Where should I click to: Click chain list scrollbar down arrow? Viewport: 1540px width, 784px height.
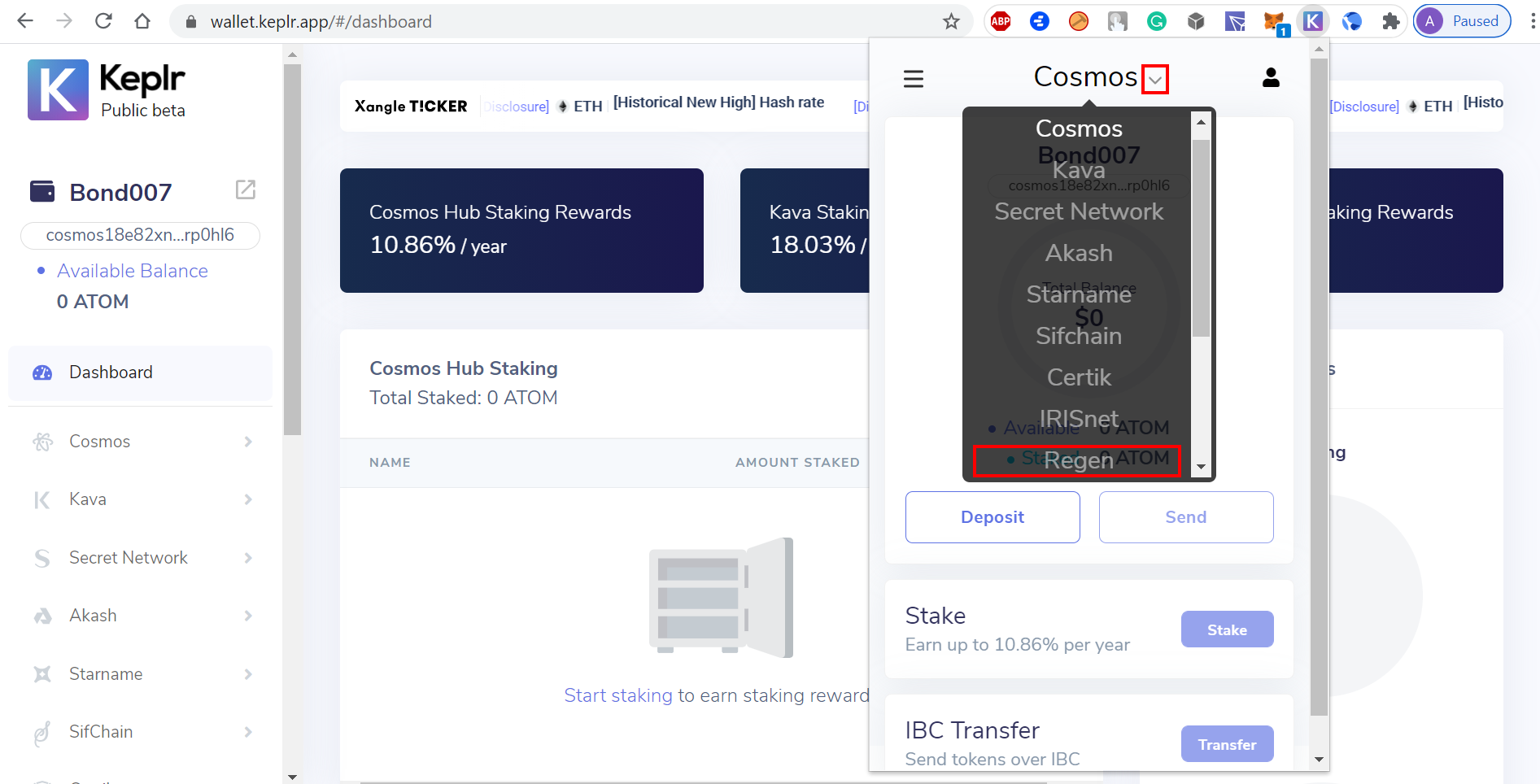tap(1201, 467)
